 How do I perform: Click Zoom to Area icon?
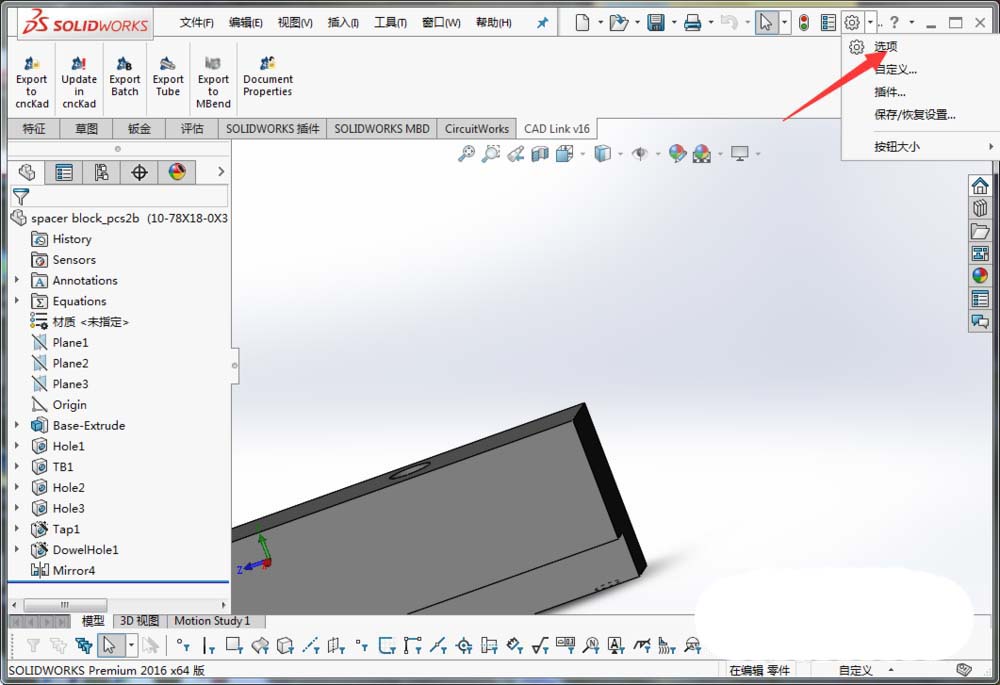click(x=490, y=153)
